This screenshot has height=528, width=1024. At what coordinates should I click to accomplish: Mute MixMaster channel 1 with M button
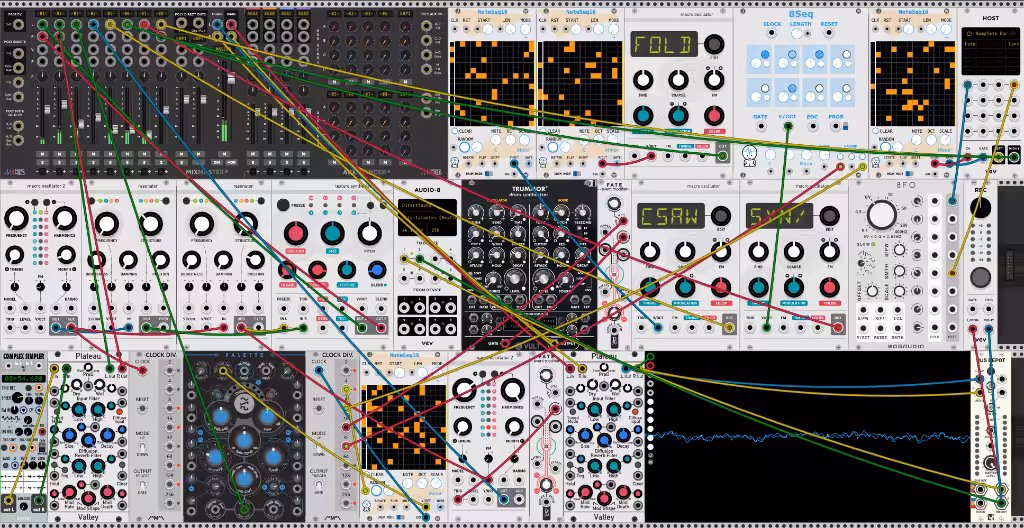click(42, 154)
